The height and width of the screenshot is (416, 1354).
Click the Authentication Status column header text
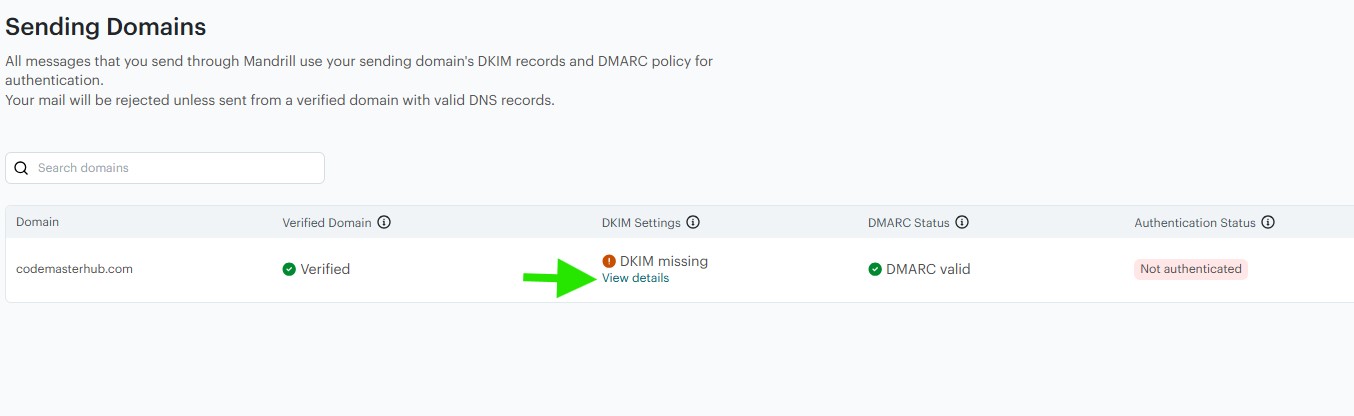click(1194, 222)
